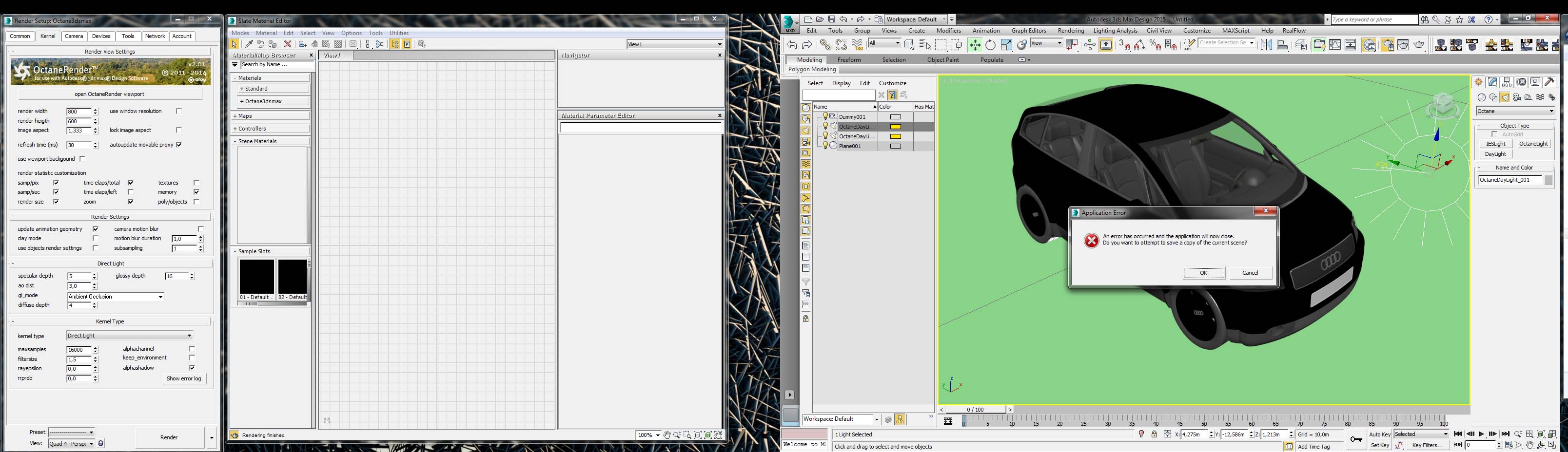Click the binoculars search icon in title bar
The height and width of the screenshot is (452, 1568).
(x=1424, y=19)
